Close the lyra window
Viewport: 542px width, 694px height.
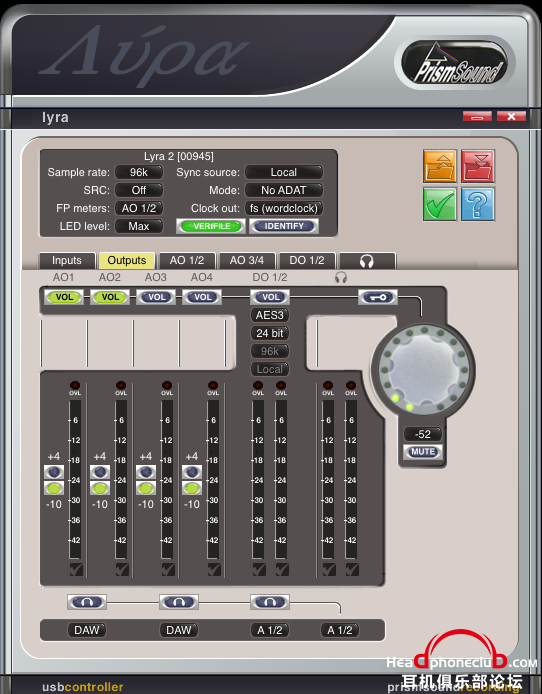[x=511, y=116]
